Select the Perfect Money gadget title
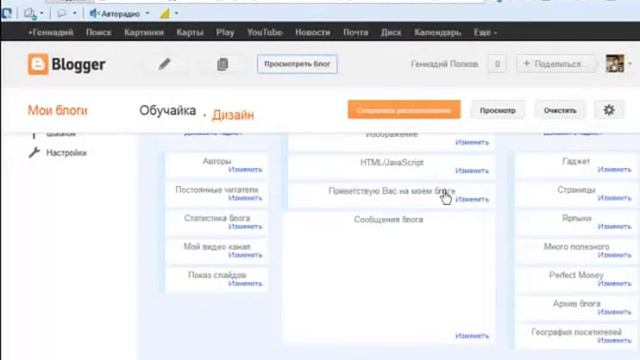The width and height of the screenshot is (640, 360). click(576, 275)
